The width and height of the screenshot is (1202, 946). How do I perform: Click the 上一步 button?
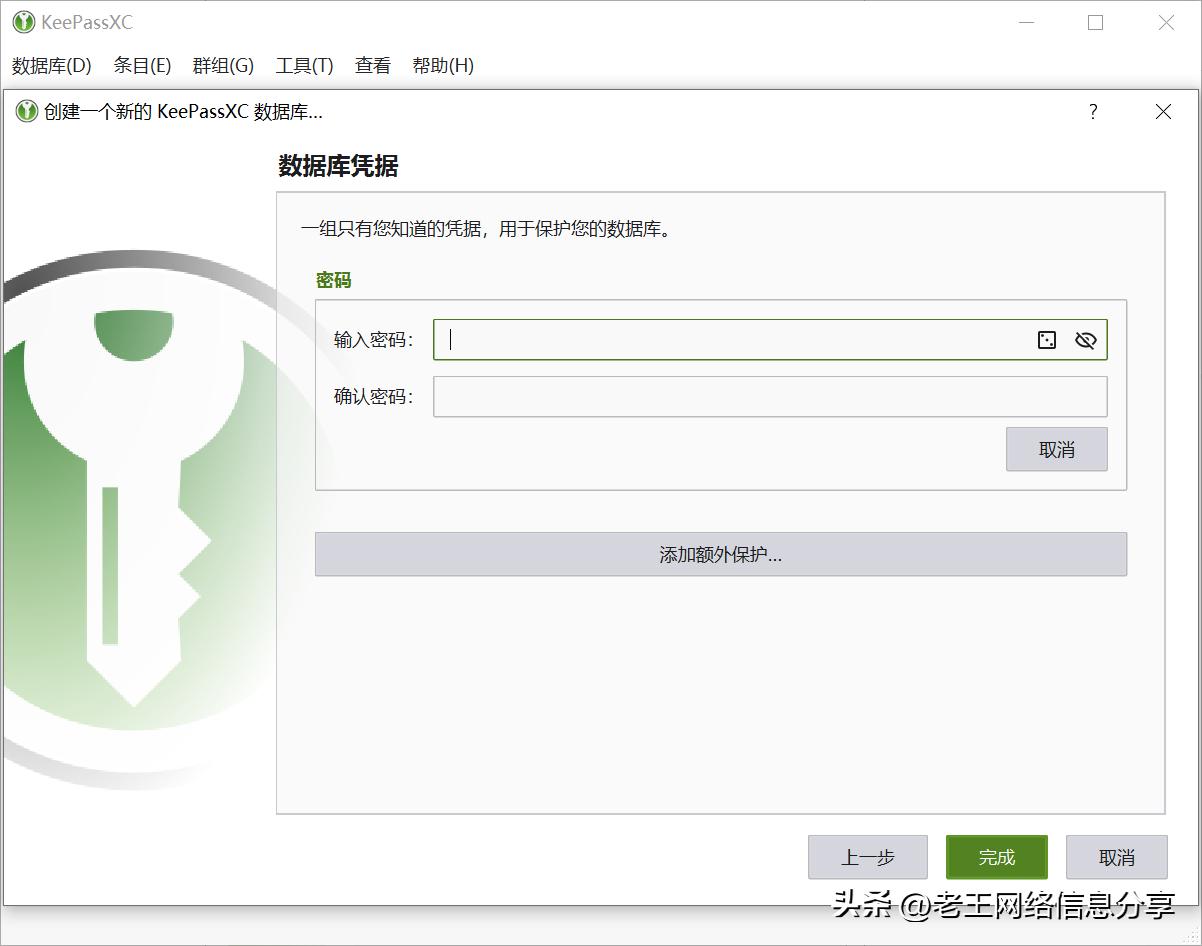(x=867, y=857)
